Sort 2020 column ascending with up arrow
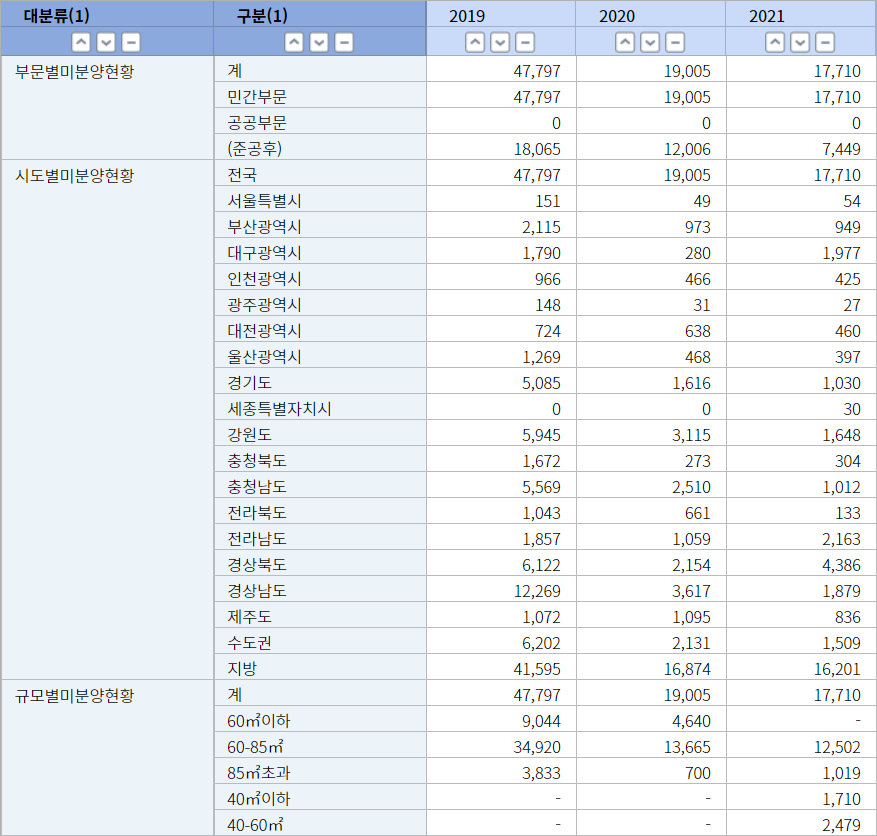877x836 pixels. (625, 42)
